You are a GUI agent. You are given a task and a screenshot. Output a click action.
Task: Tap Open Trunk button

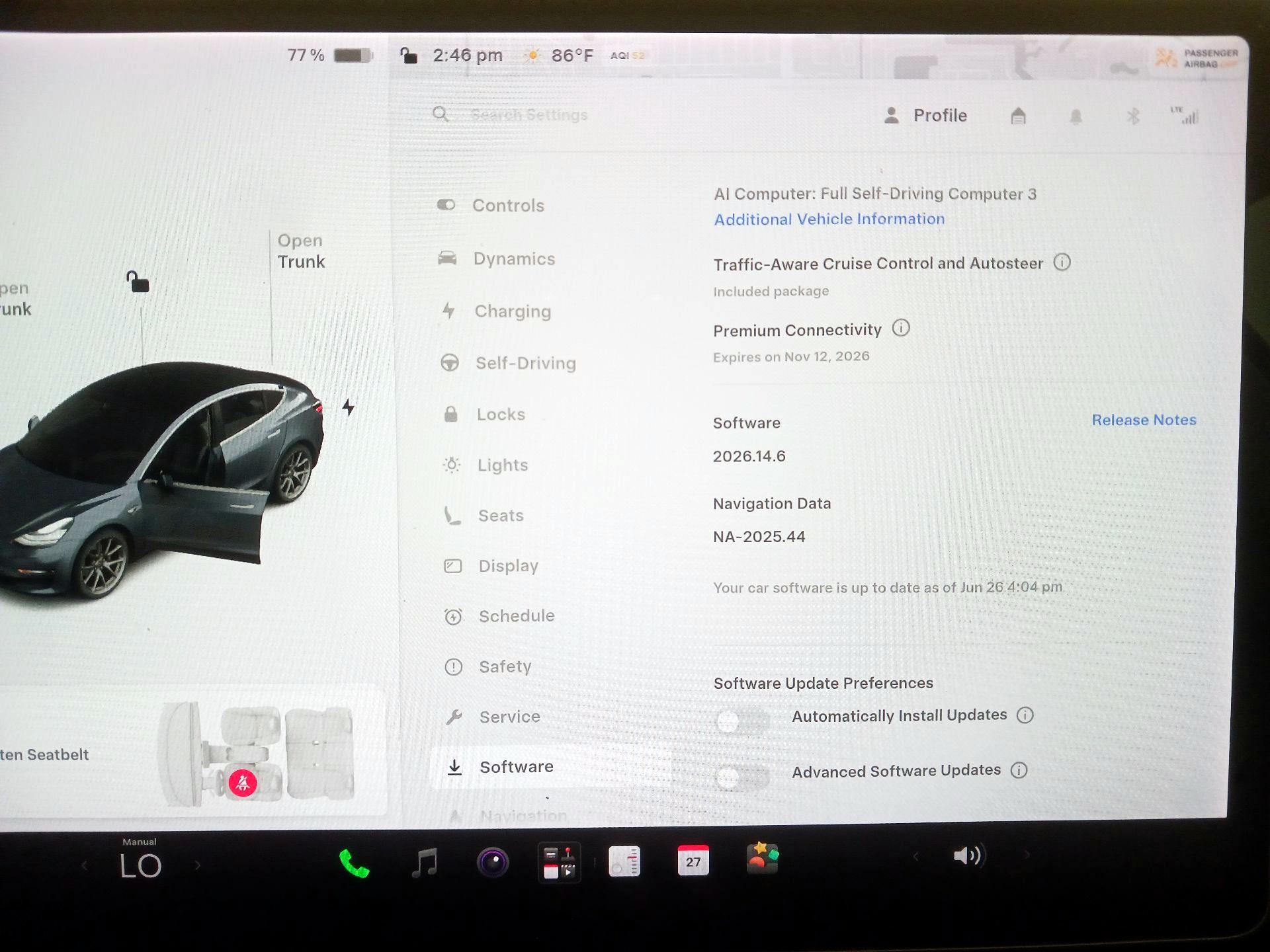(302, 251)
